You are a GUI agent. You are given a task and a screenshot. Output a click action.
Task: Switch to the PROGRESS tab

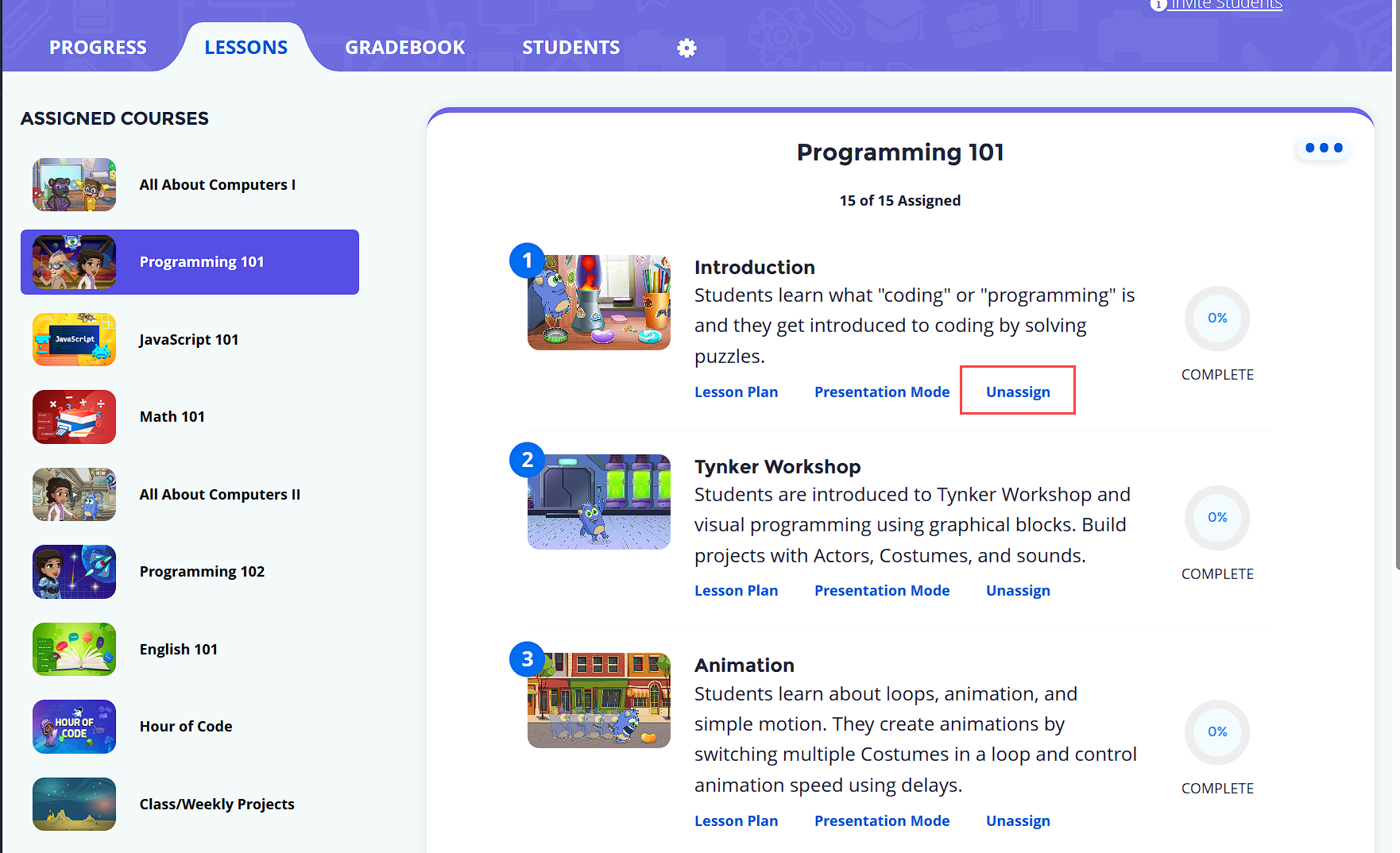click(98, 48)
